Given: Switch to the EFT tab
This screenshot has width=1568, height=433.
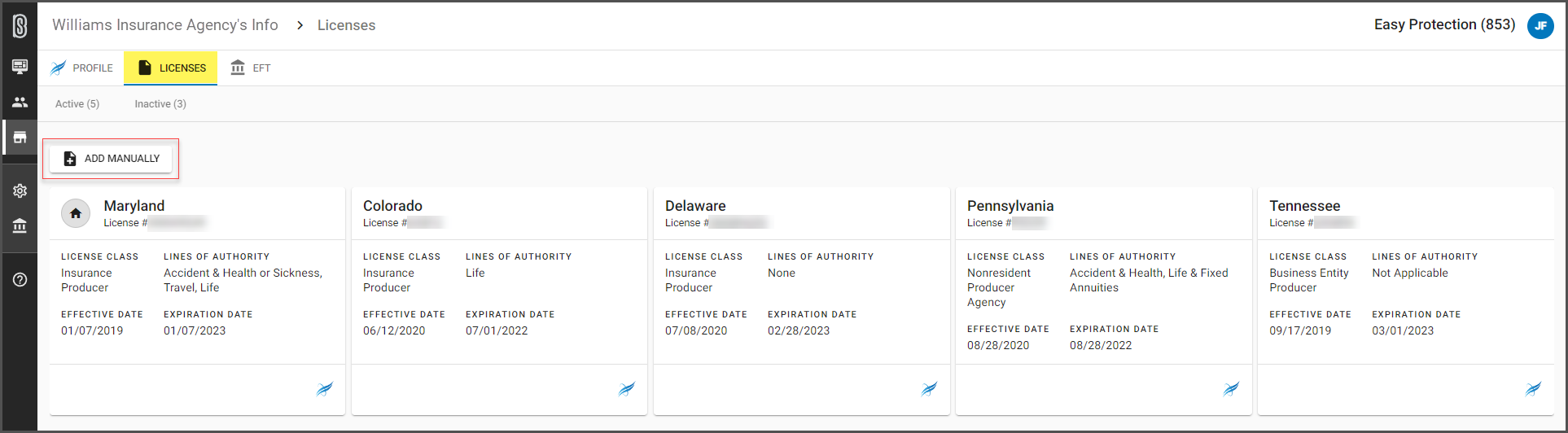Looking at the screenshot, I should coord(250,68).
